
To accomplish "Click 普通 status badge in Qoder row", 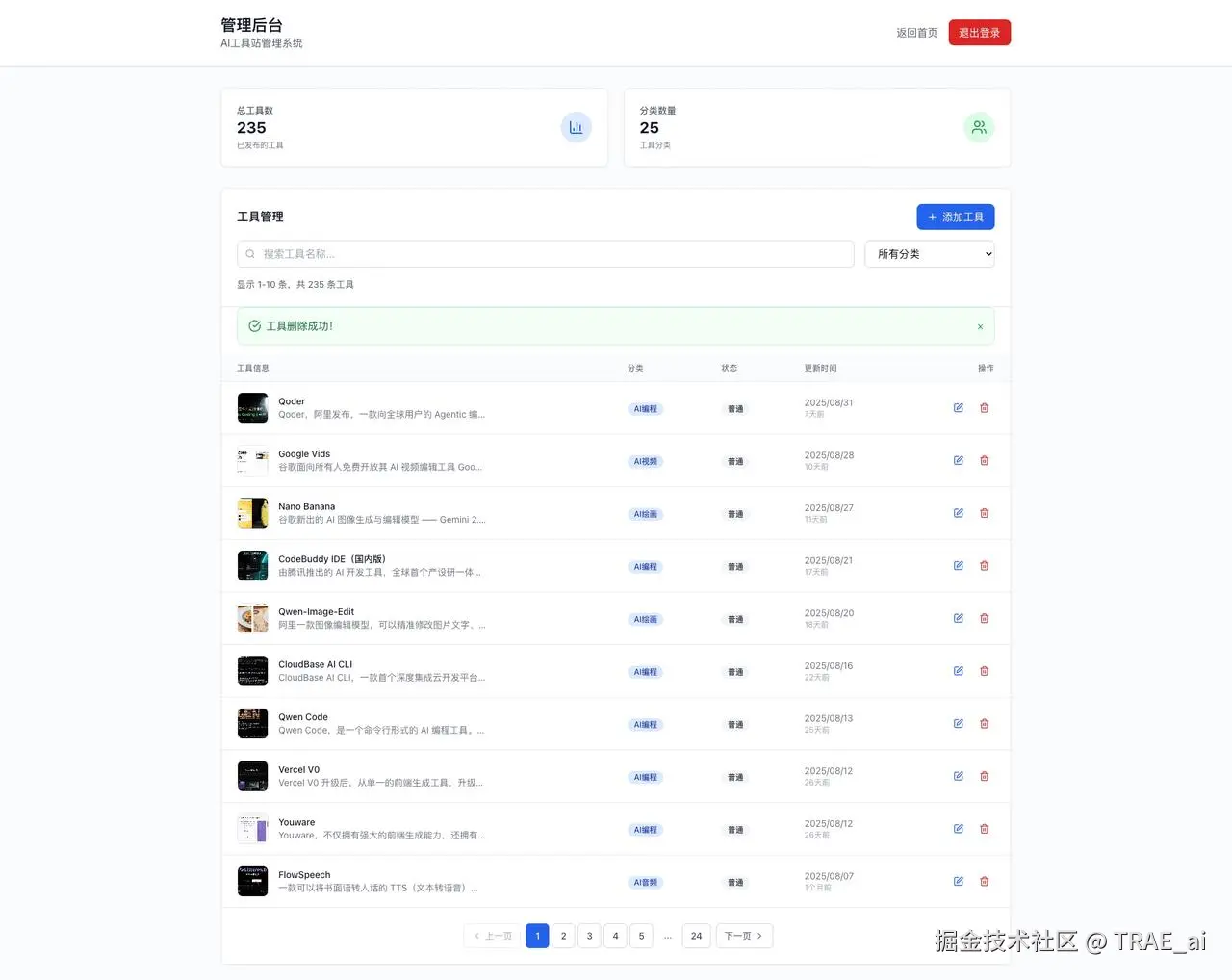I will pos(735,409).
